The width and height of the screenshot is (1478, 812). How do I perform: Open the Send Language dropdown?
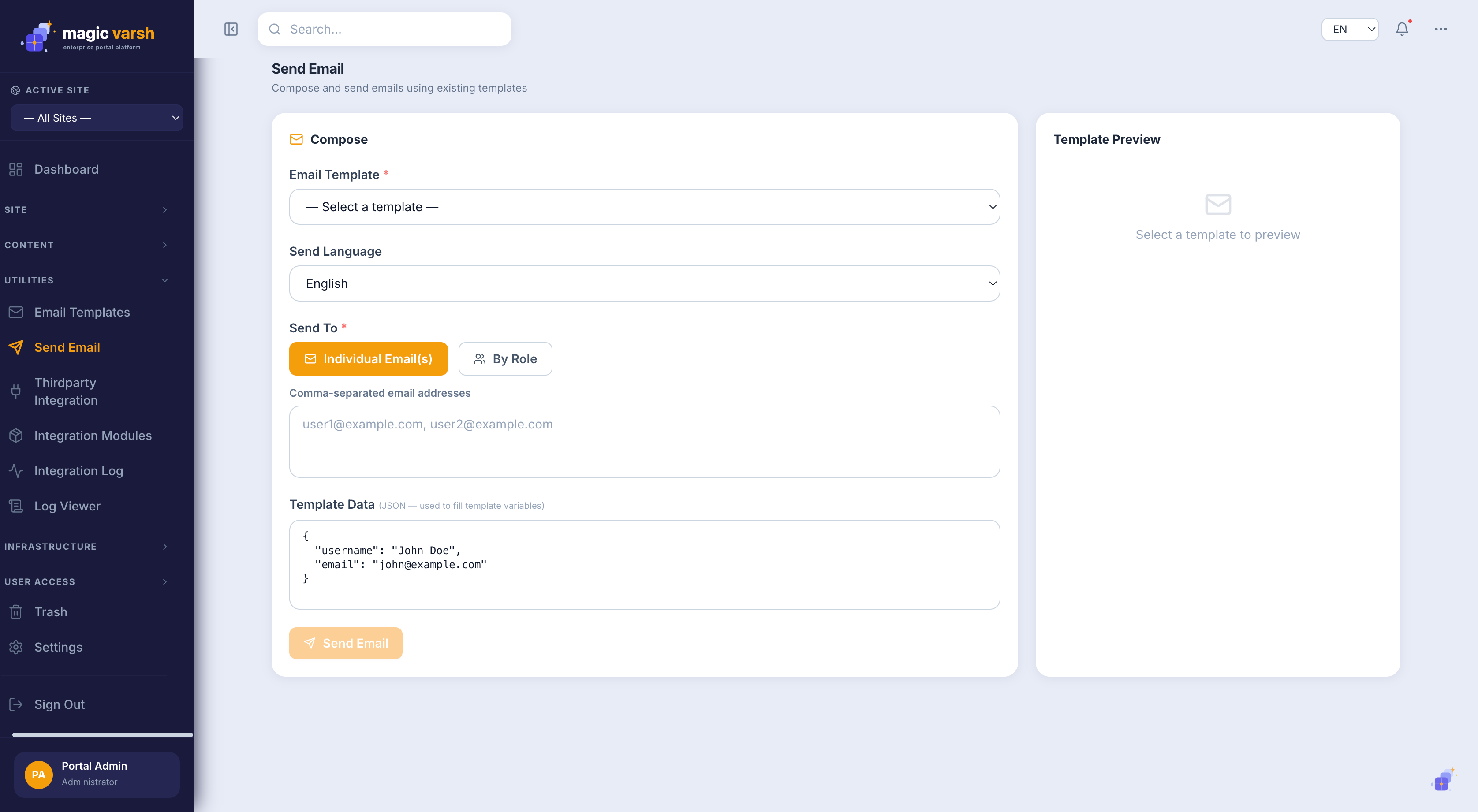coord(644,284)
